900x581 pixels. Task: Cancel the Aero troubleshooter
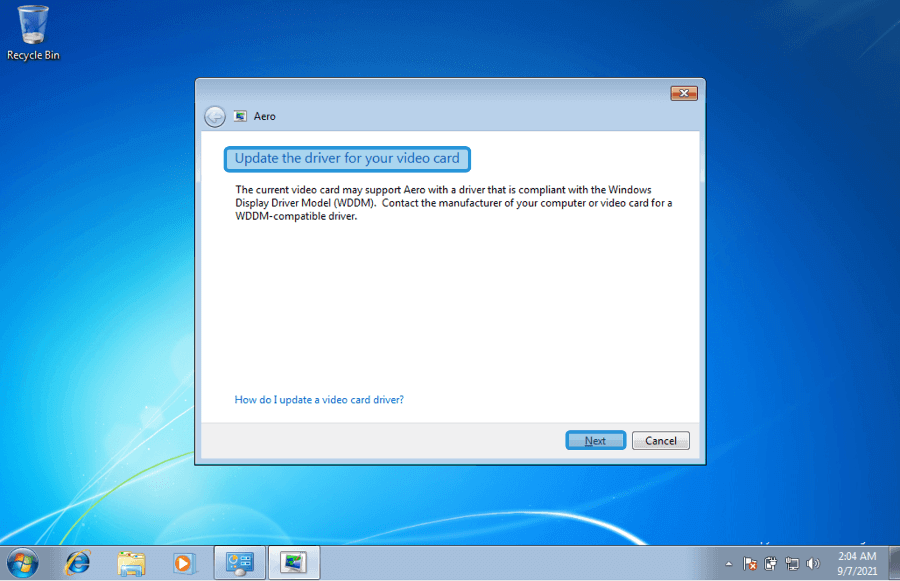click(661, 440)
